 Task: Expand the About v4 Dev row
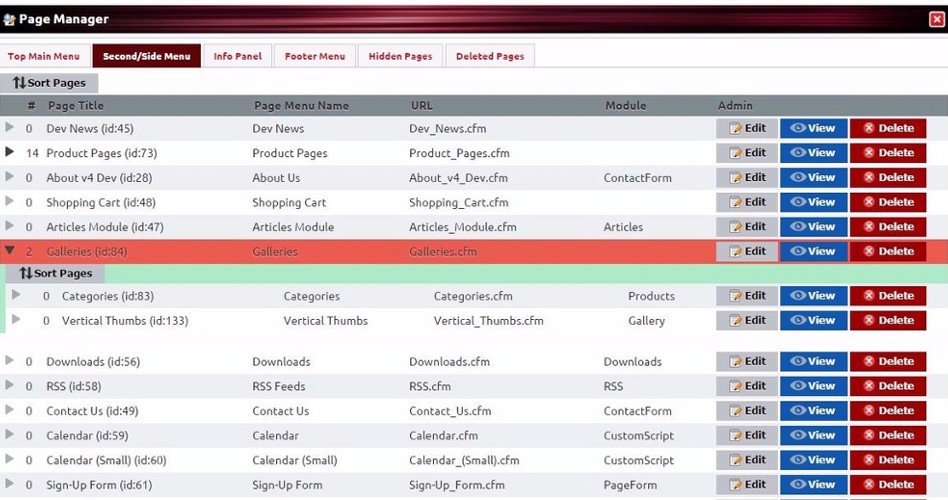(9, 177)
